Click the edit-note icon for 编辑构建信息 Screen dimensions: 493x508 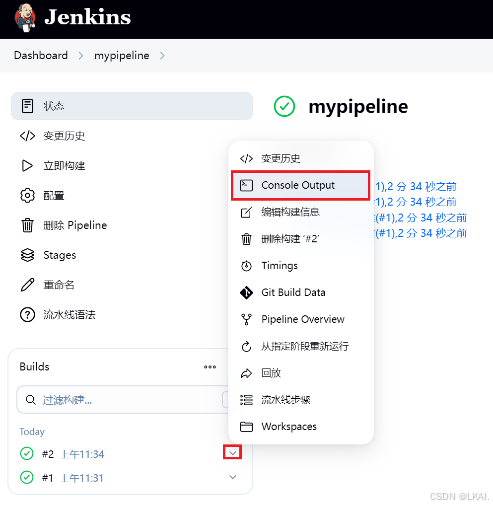(246, 212)
